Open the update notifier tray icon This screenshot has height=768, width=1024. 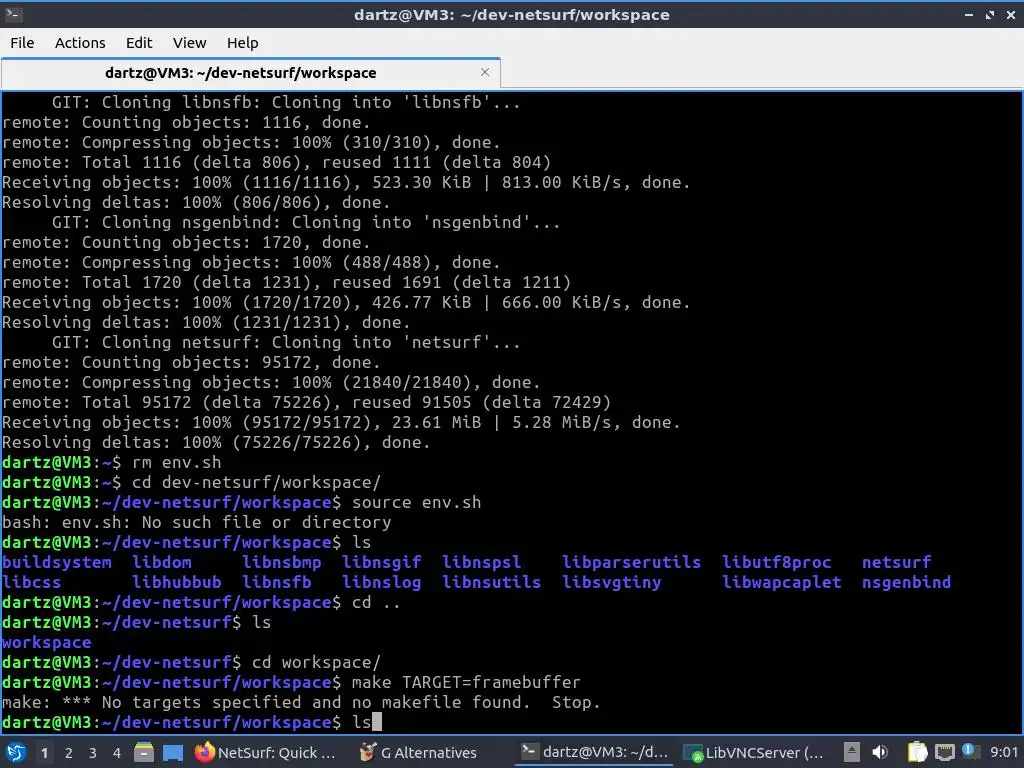[x=968, y=751]
